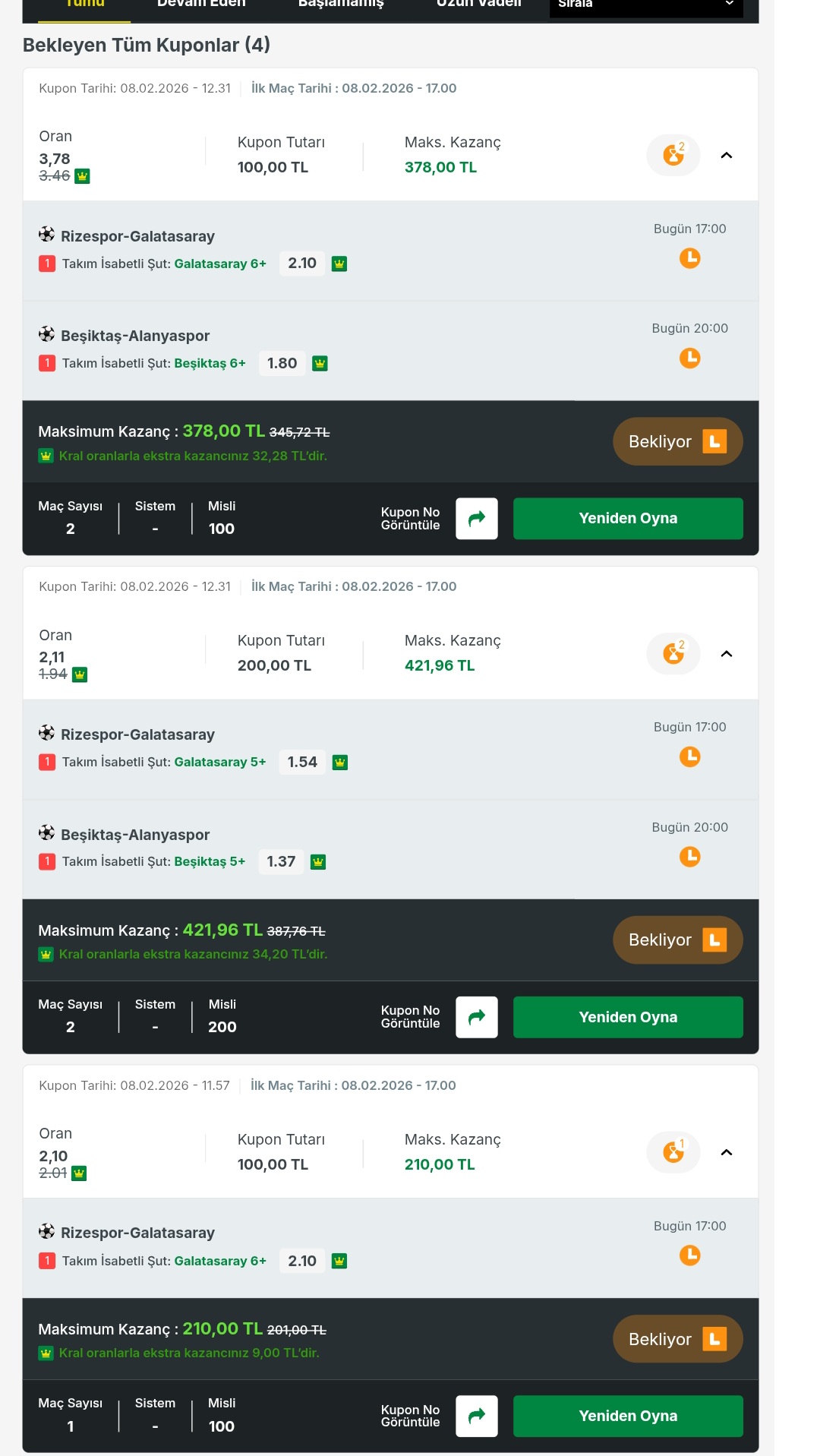Screen dimensions: 820x1456
Task: Collapse the 210,00 TL coupon details
Action: (726, 1152)
